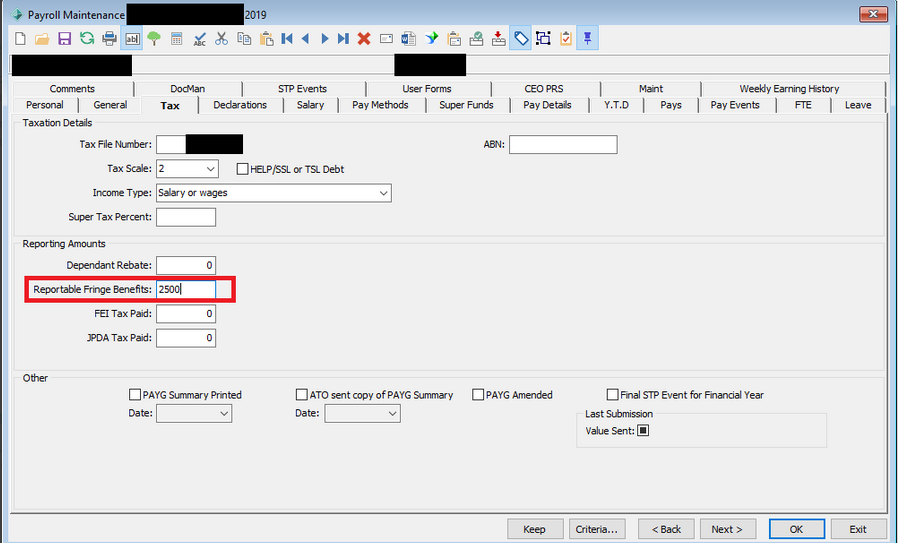The width and height of the screenshot is (898, 543).
Task: Click the red X Delete icon
Action: tap(364, 39)
